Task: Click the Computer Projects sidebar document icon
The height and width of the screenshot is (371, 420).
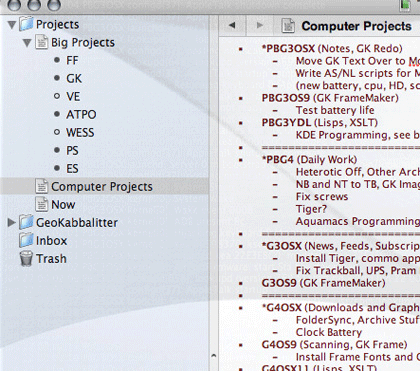Action: click(x=42, y=186)
